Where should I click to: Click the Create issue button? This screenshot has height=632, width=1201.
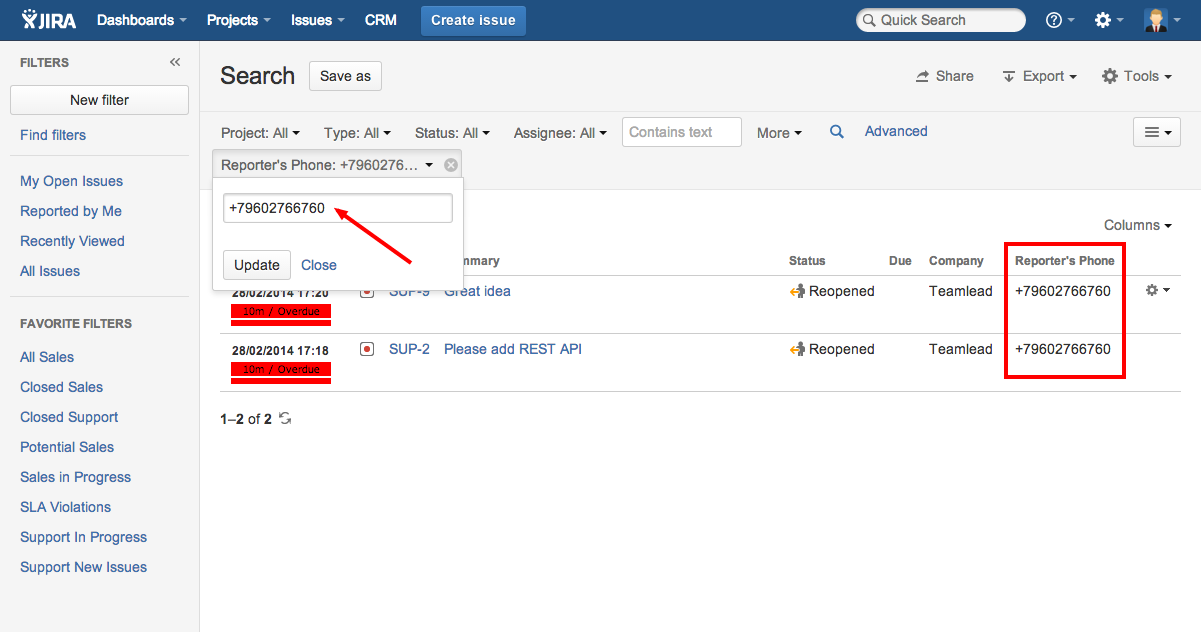click(473, 20)
